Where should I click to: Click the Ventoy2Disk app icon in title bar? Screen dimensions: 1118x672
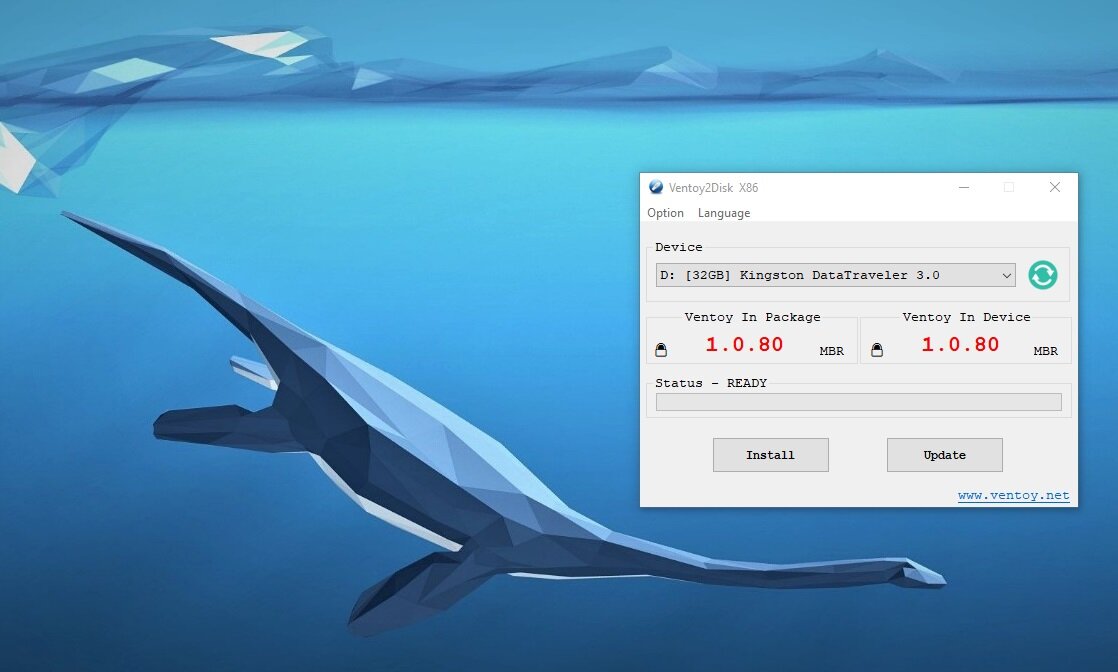[656, 187]
